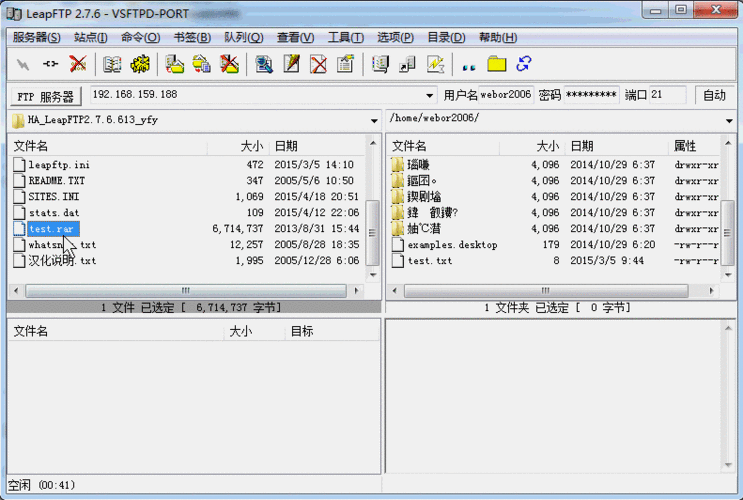Screen dimensions: 743x500
Task: Open the 查看(V) menu
Action: pyautogui.click(x=295, y=37)
